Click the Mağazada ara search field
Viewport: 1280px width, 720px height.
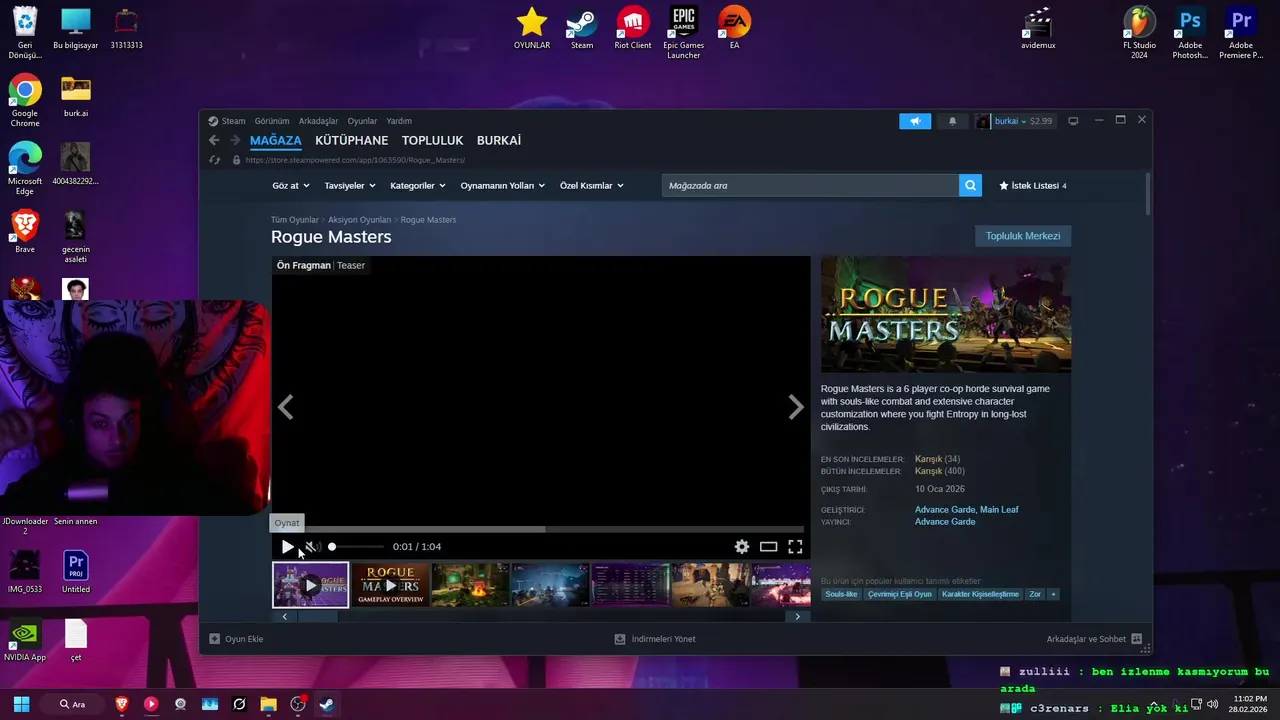pos(810,186)
